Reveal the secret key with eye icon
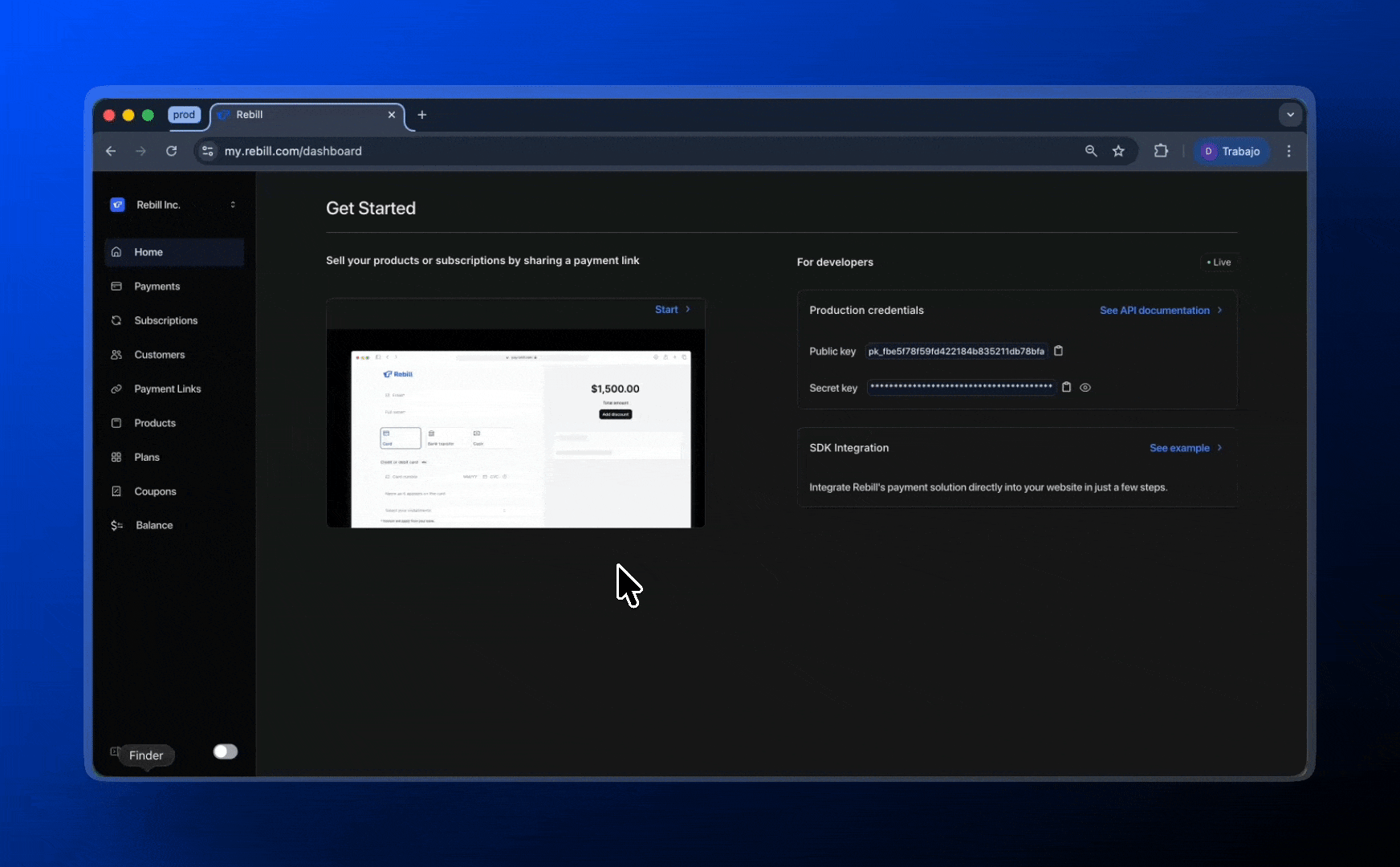 1085,387
